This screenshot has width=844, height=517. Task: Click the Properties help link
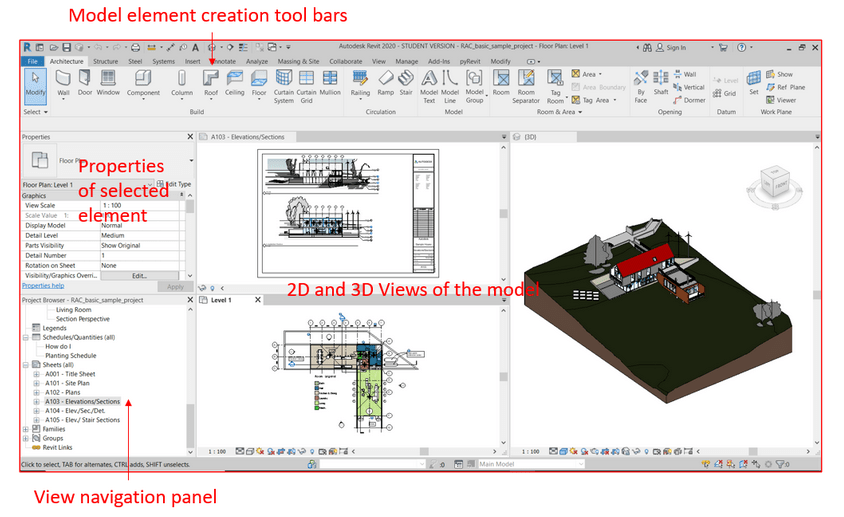[x=42, y=286]
